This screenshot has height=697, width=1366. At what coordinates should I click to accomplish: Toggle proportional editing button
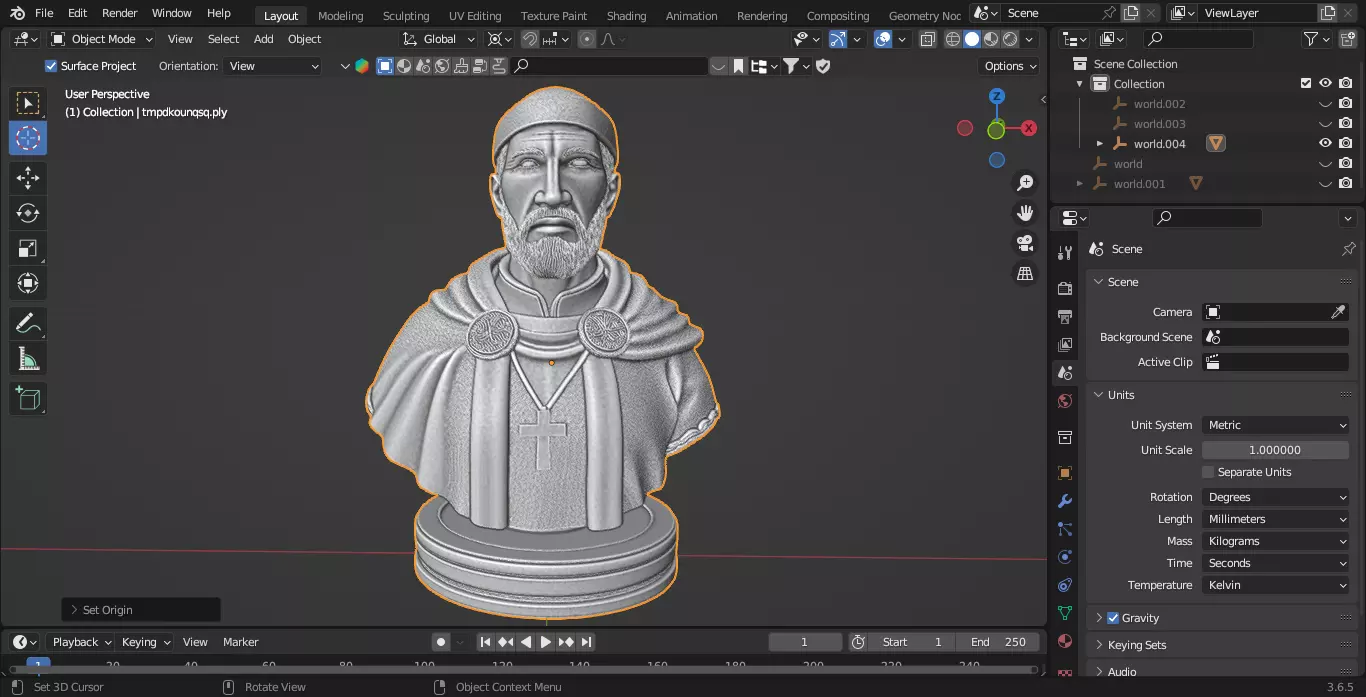[x=587, y=39]
